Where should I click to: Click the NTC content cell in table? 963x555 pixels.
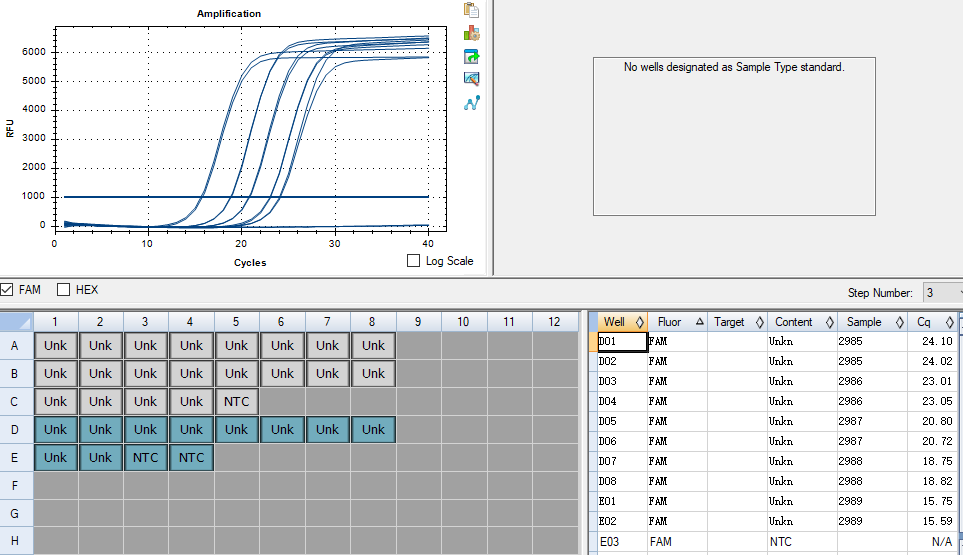(801, 541)
